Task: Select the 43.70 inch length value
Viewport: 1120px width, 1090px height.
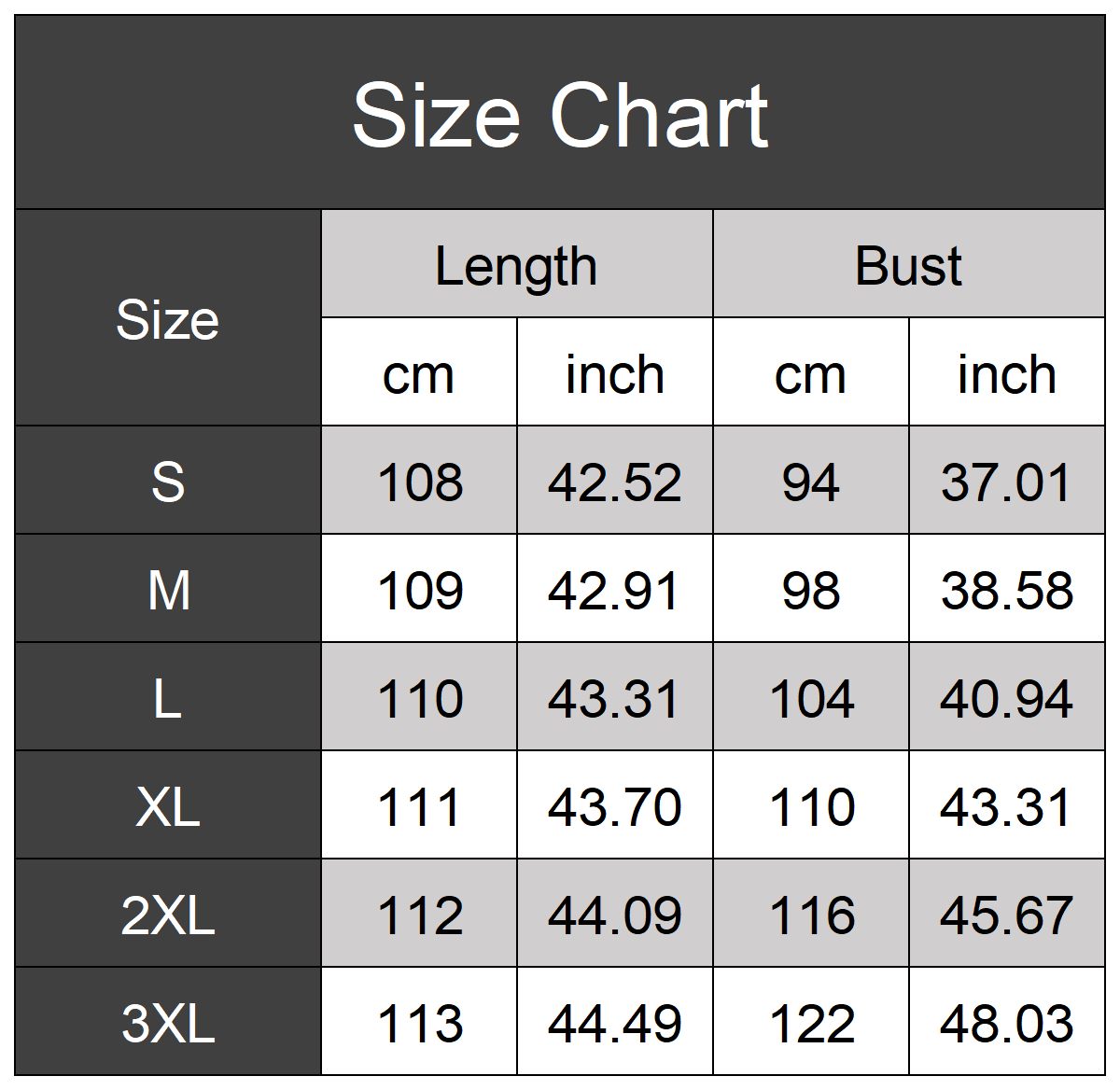Action: coord(614,806)
